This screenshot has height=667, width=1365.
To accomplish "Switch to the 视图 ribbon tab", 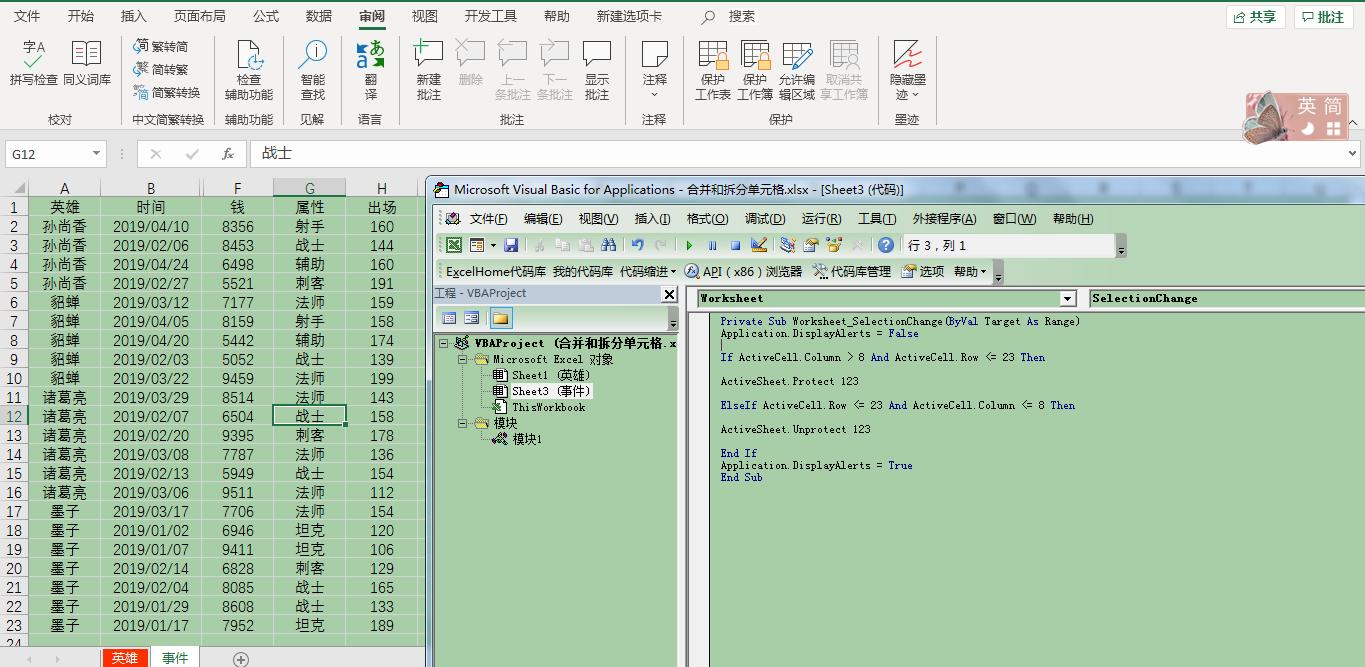I will coord(425,16).
